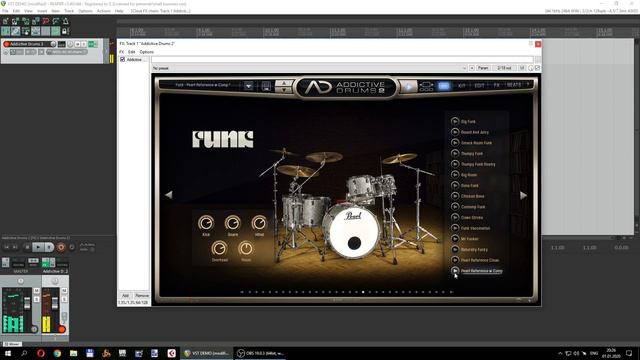Go to previous kit with left gallery arrow
The width and height of the screenshot is (640, 360).
coord(169,195)
